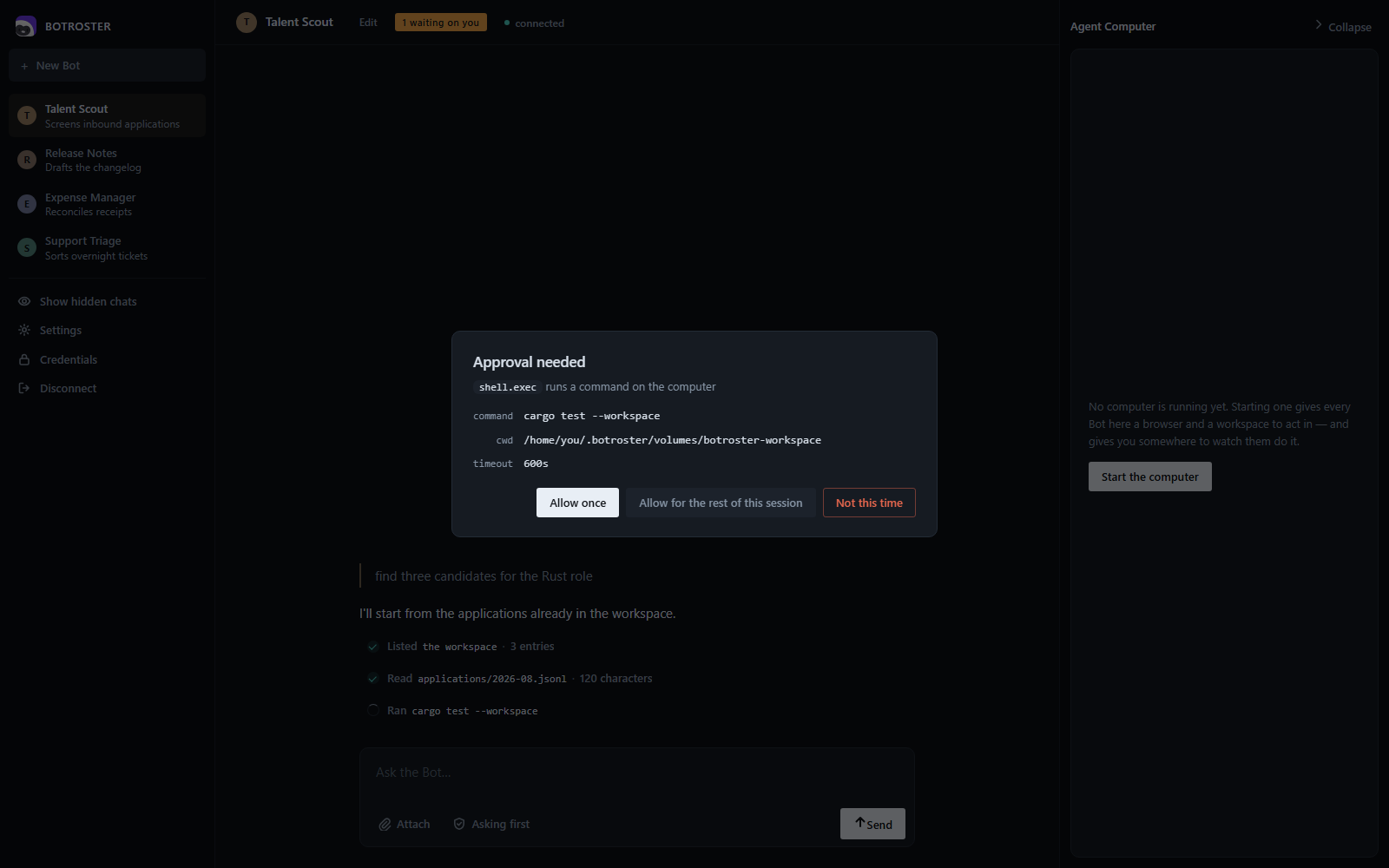The height and width of the screenshot is (868, 1389).
Task: Allow the command once
Action: [x=577, y=503]
